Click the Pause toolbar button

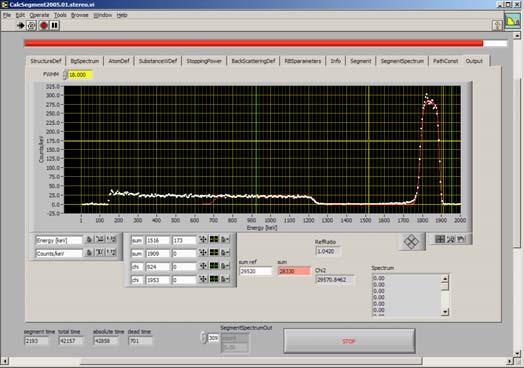click(54, 25)
